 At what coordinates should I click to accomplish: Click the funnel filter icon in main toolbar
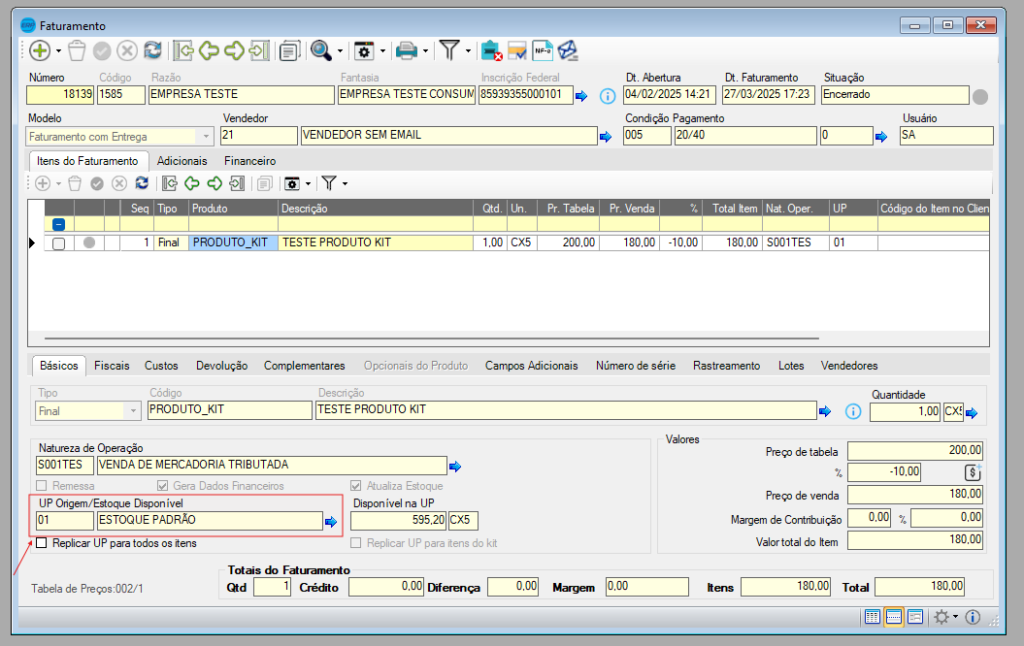coord(449,50)
